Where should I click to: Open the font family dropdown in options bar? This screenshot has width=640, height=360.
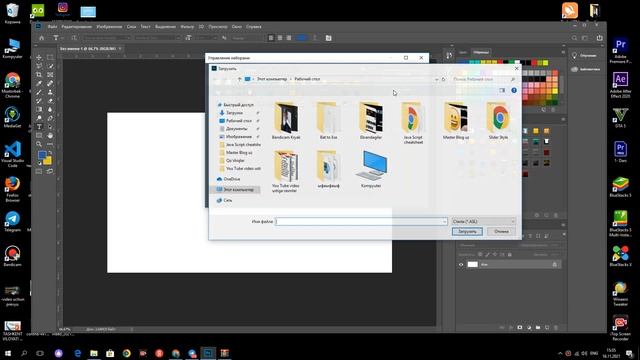[x=128, y=38]
